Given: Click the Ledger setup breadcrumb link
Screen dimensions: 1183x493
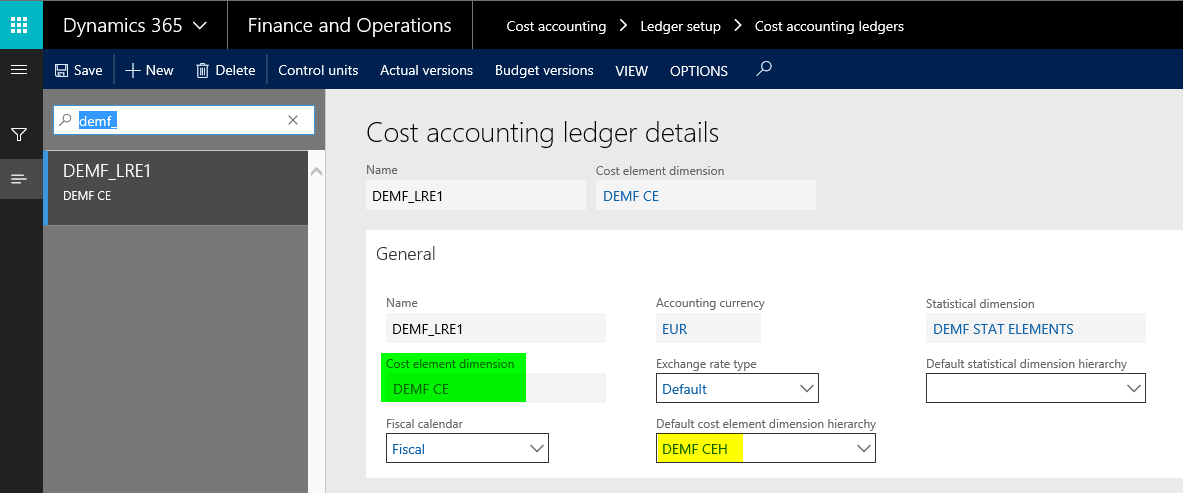Looking at the screenshot, I should [x=680, y=26].
